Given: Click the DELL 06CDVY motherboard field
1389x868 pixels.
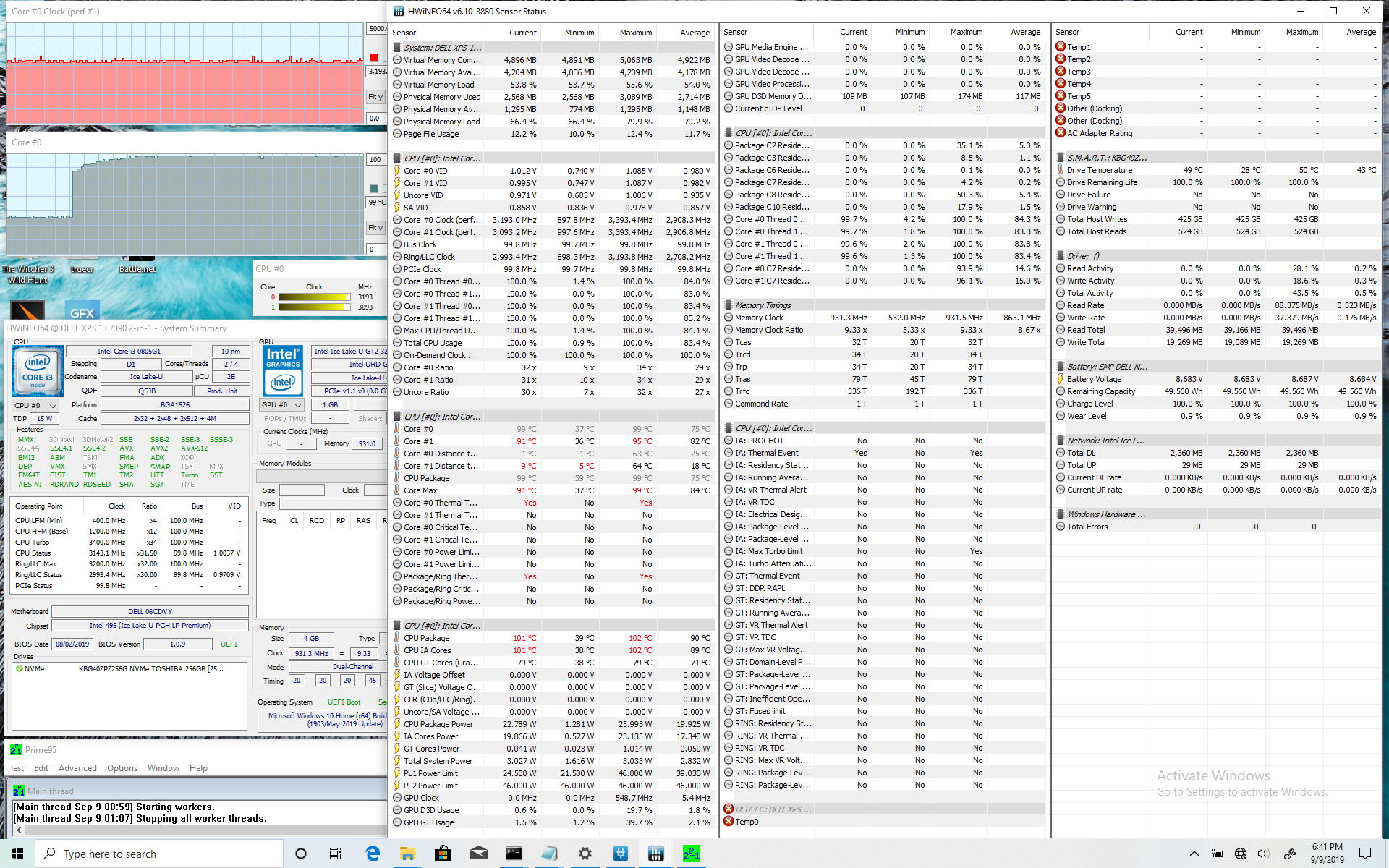Looking at the screenshot, I should pos(150,612).
